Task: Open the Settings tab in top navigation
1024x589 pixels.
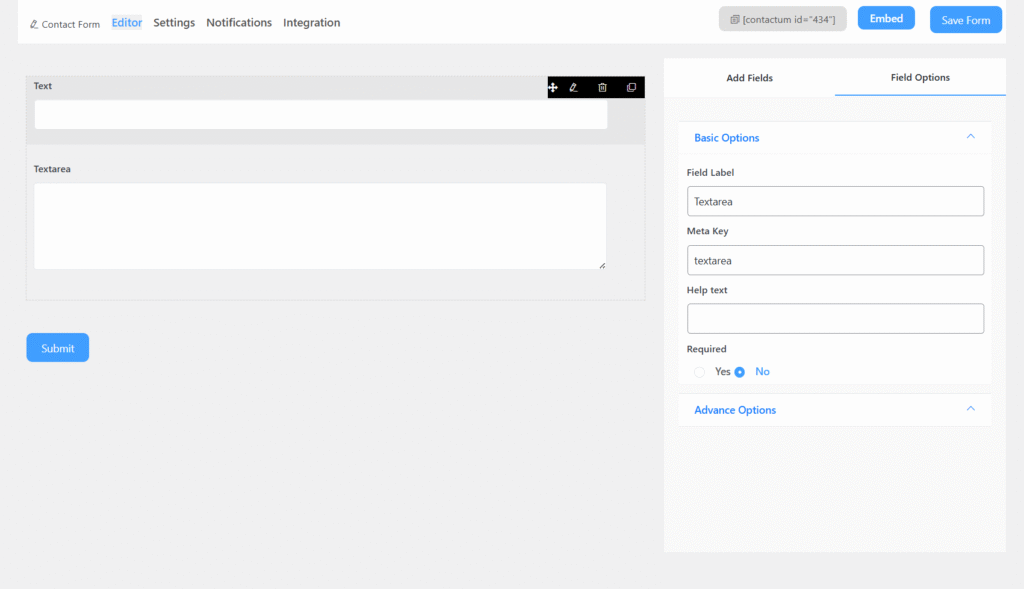Action: [x=174, y=23]
